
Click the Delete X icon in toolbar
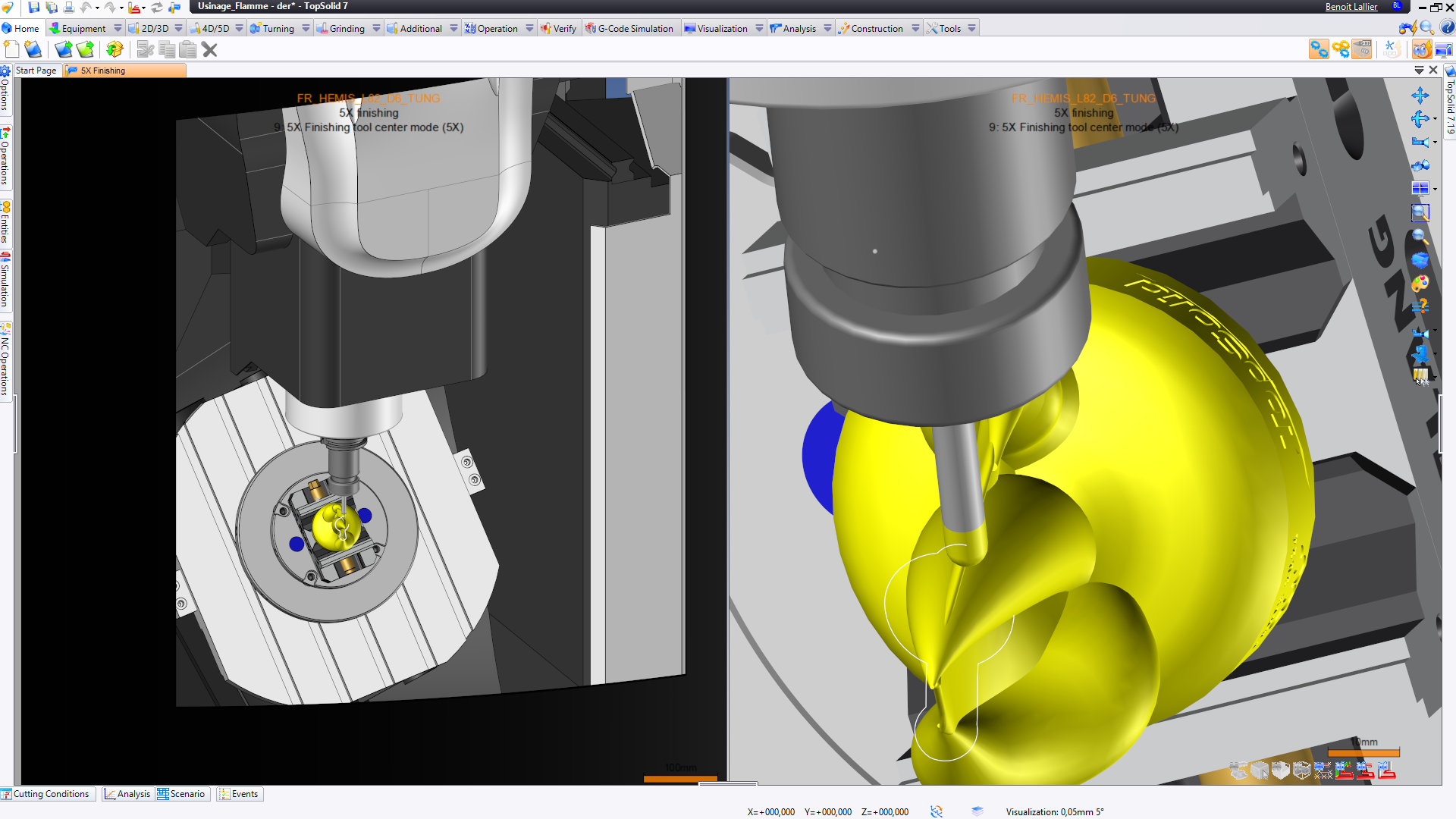click(x=210, y=49)
